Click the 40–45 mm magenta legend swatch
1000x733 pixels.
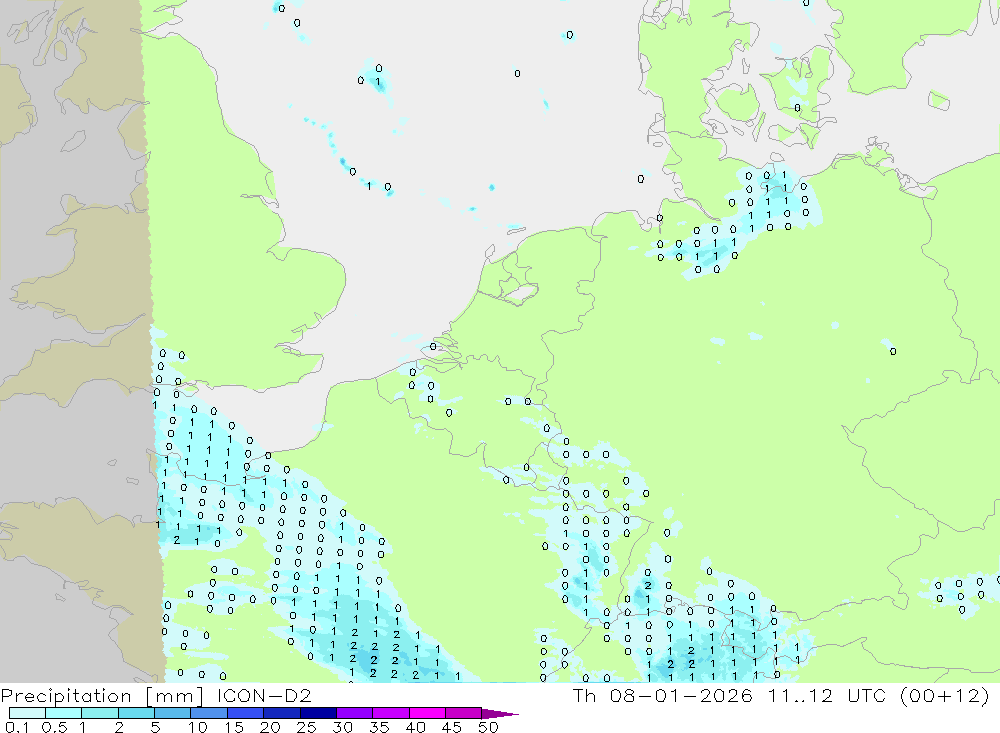click(x=427, y=713)
